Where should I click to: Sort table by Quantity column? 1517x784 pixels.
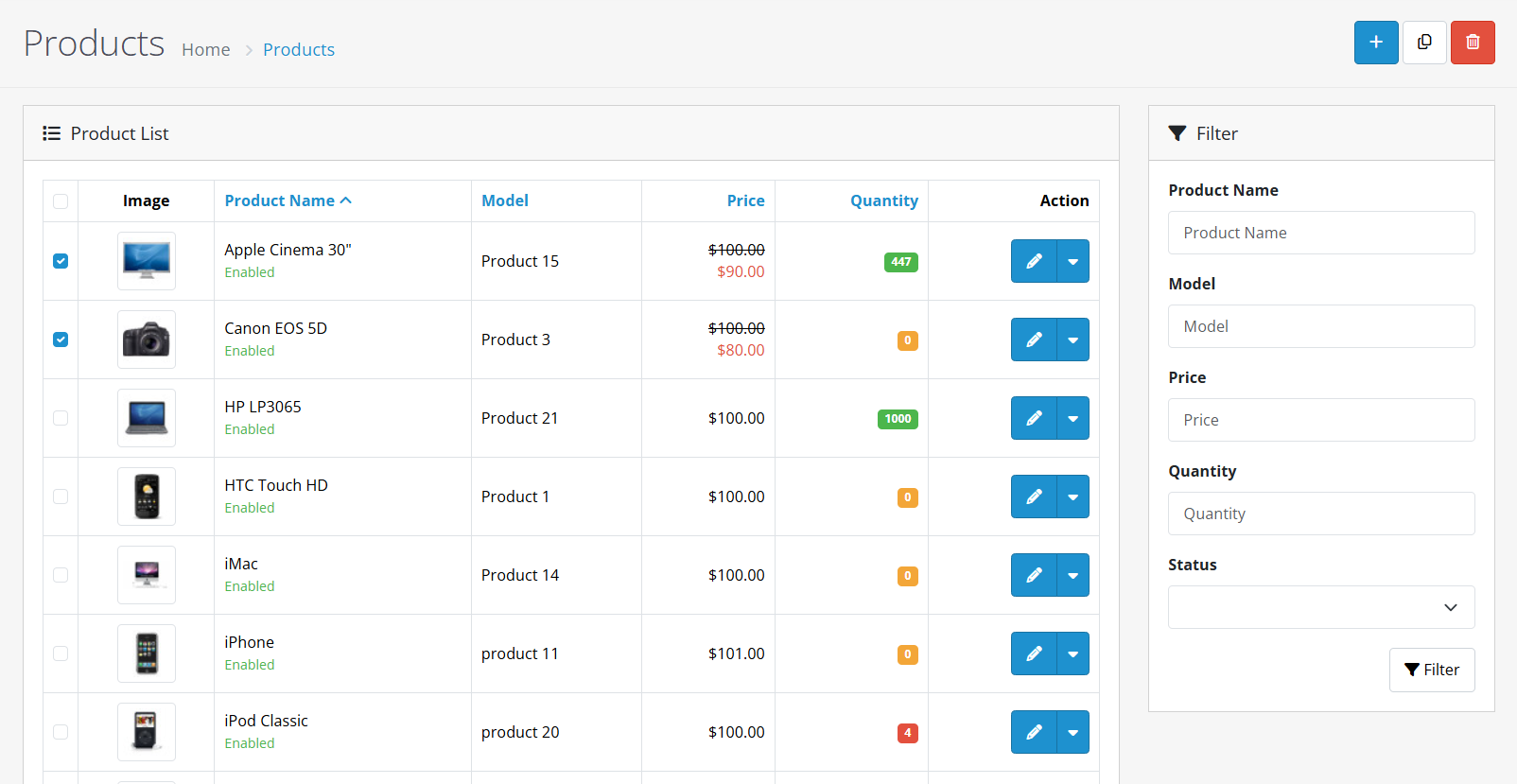(884, 200)
